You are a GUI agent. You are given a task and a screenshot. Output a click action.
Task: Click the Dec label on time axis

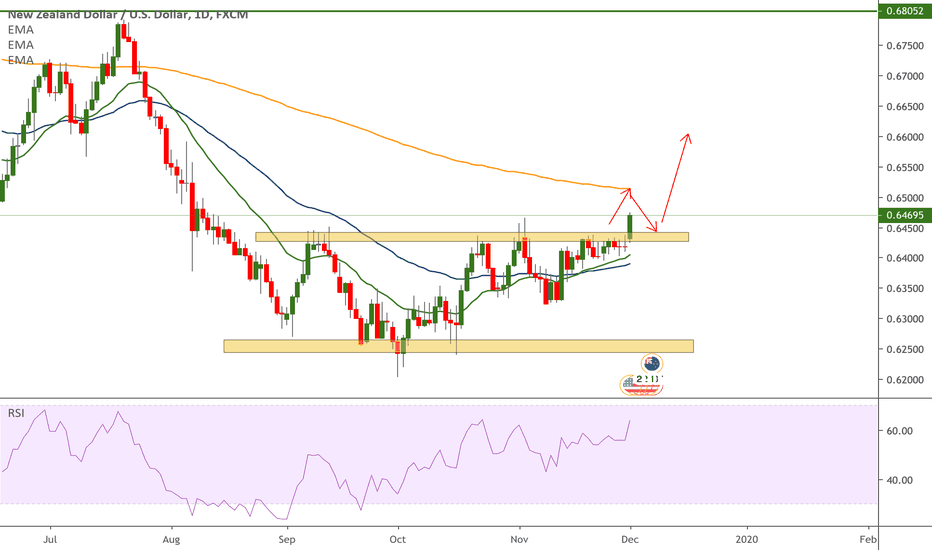pos(631,537)
